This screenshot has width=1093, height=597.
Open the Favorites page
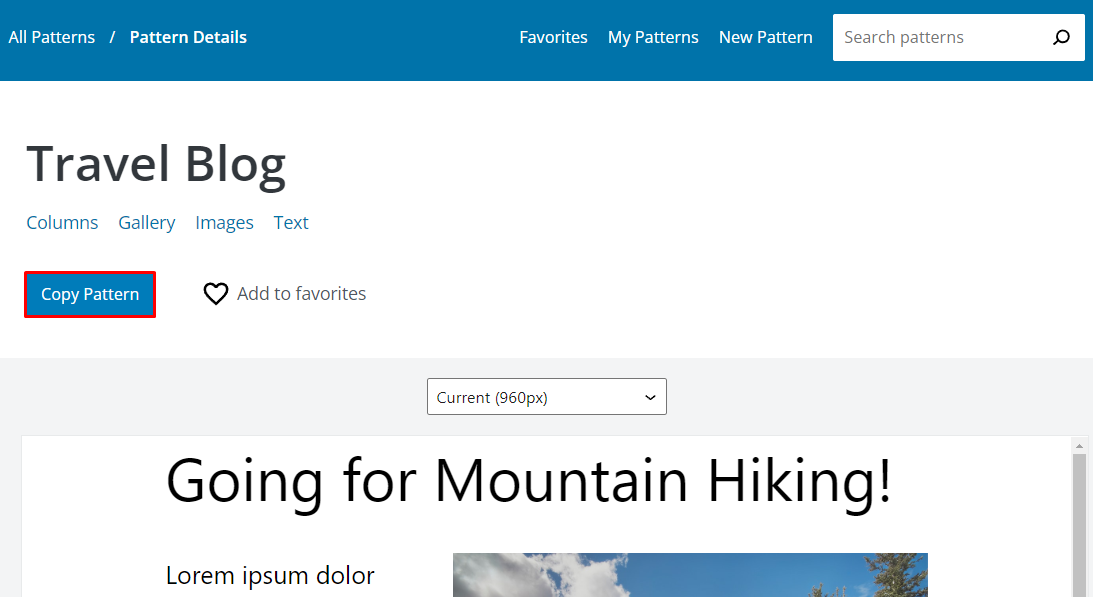pyautogui.click(x=553, y=37)
